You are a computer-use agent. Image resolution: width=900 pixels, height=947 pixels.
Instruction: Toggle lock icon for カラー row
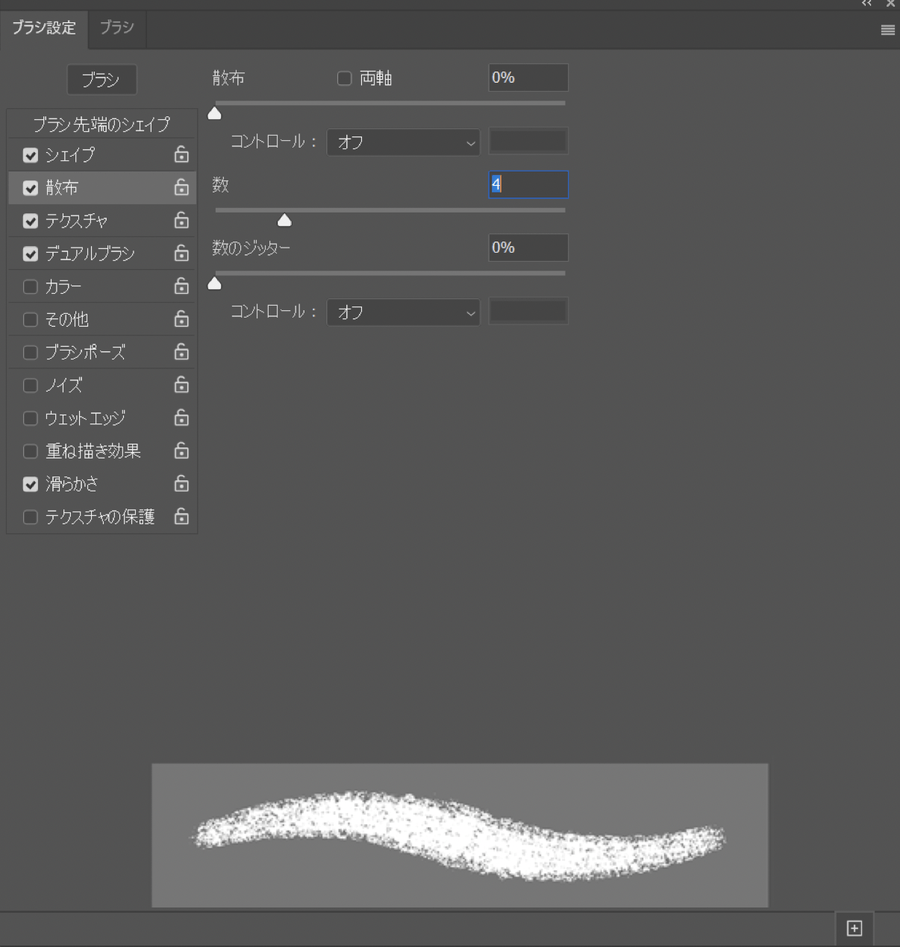coord(181,286)
